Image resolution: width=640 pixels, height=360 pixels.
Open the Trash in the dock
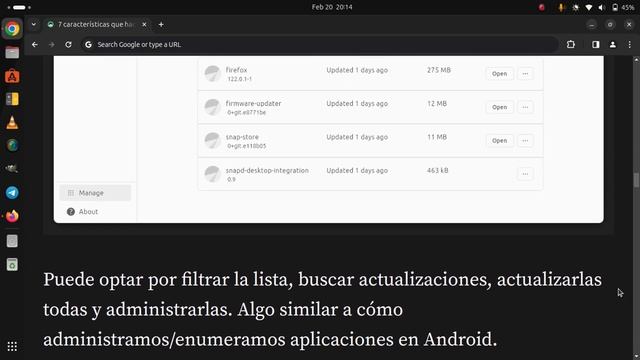(12, 264)
